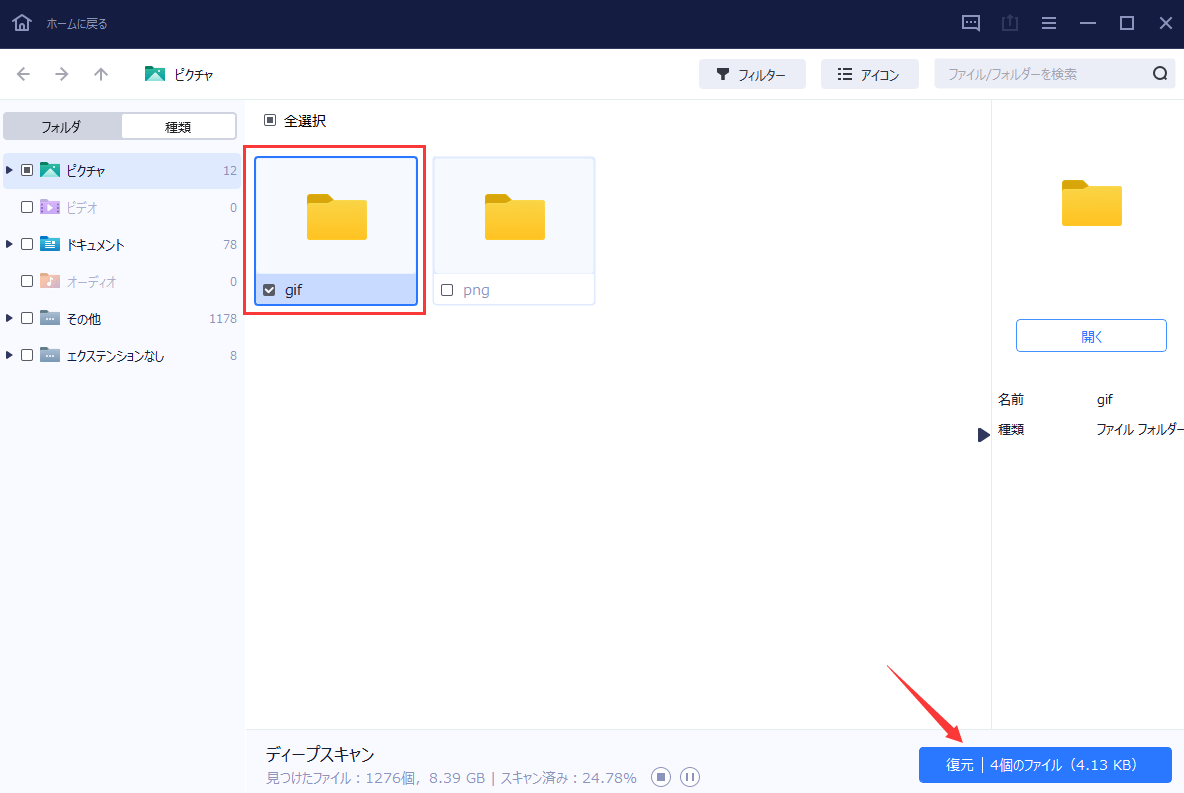Open the アイコン view mode dropdown
This screenshot has width=1184, height=793.
pyautogui.click(x=869, y=74)
